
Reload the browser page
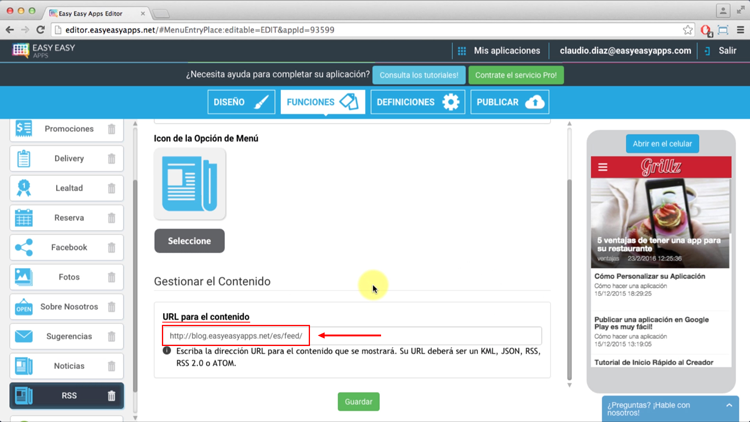click(41, 30)
